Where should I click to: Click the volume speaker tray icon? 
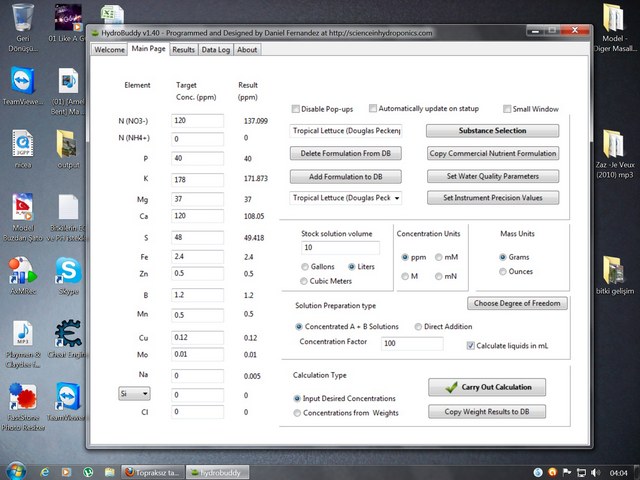pyautogui.click(x=596, y=473)
